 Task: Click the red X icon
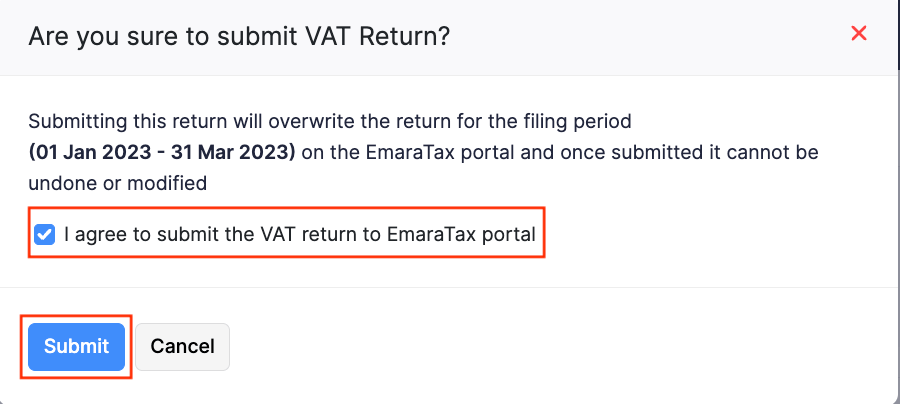coord(858,34)
